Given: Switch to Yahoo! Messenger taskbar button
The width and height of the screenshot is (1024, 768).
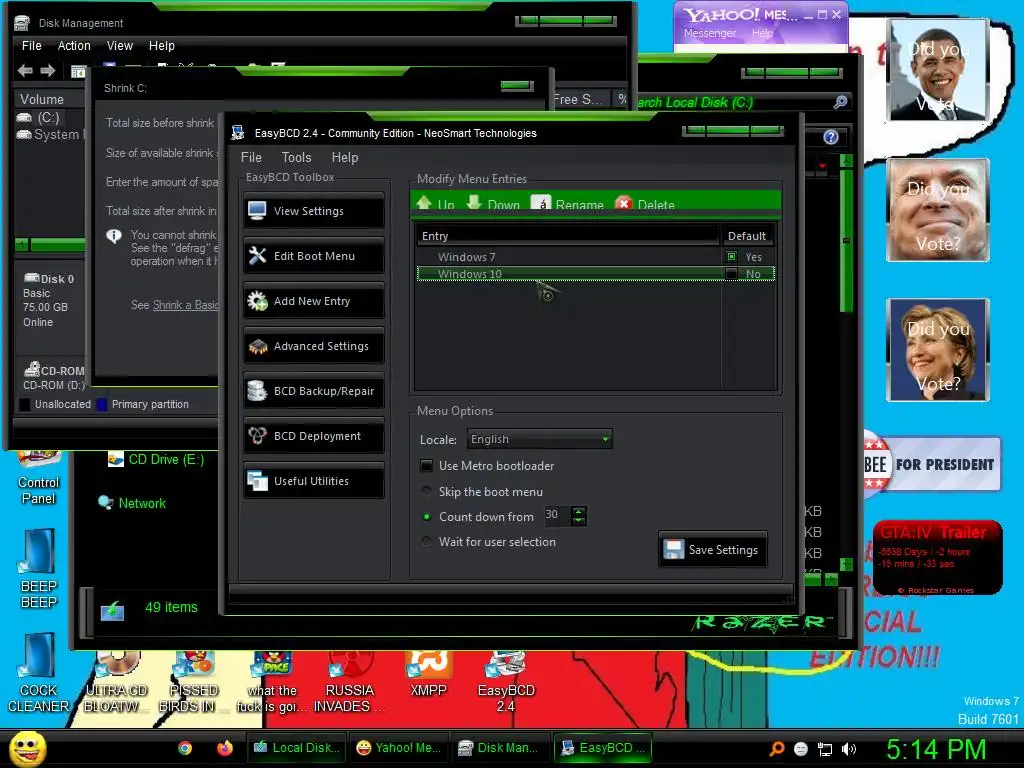Looking at the screenshot, I should 399,748.
